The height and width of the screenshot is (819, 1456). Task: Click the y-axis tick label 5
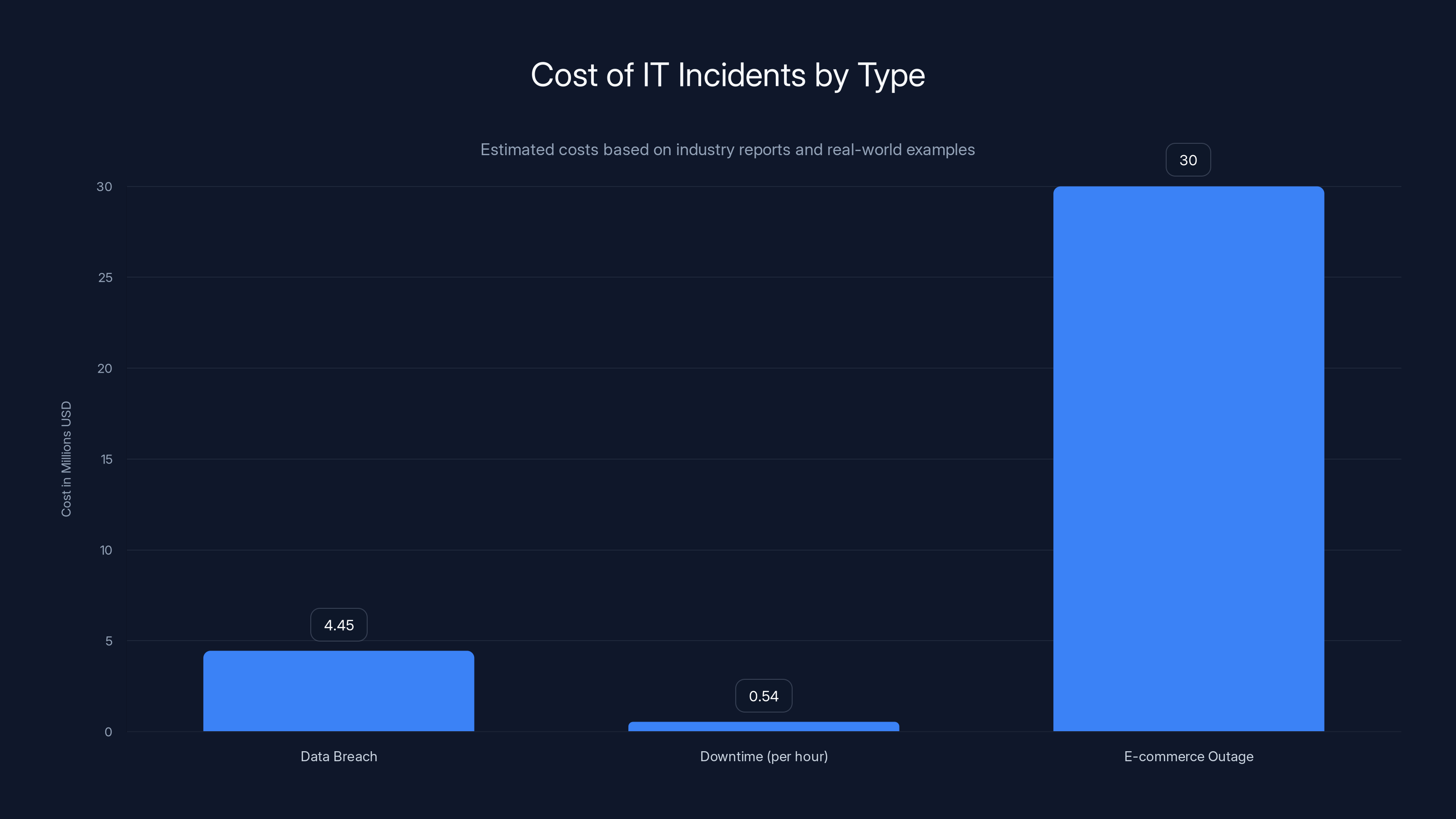pos(109,641)
